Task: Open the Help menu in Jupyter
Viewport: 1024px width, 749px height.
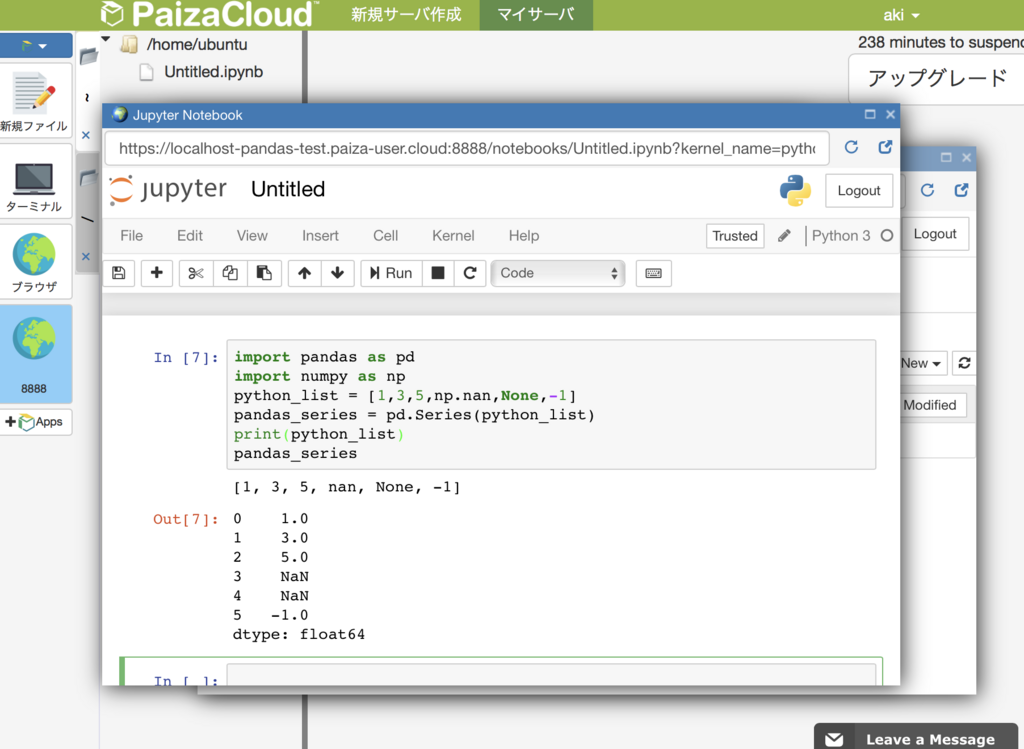Action: click(524, 236)
